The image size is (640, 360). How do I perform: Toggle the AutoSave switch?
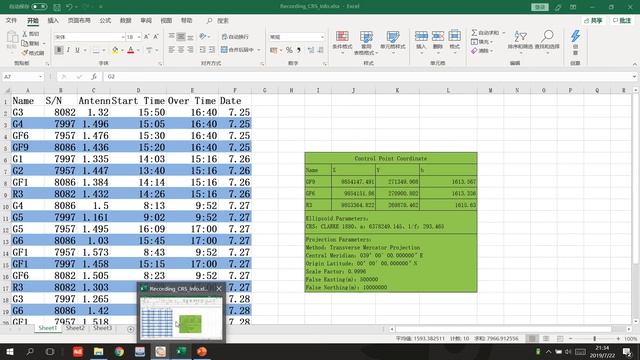coord(39,7)
